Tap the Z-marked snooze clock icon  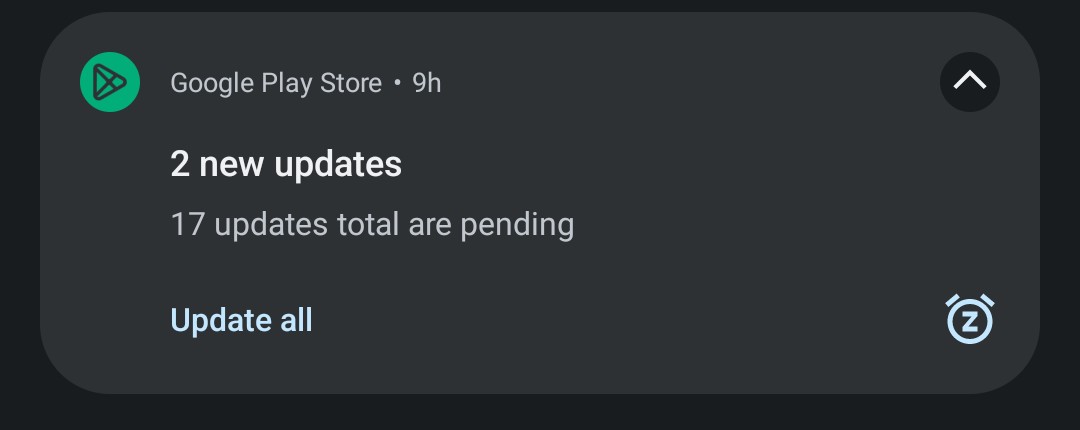coord(970,318)
